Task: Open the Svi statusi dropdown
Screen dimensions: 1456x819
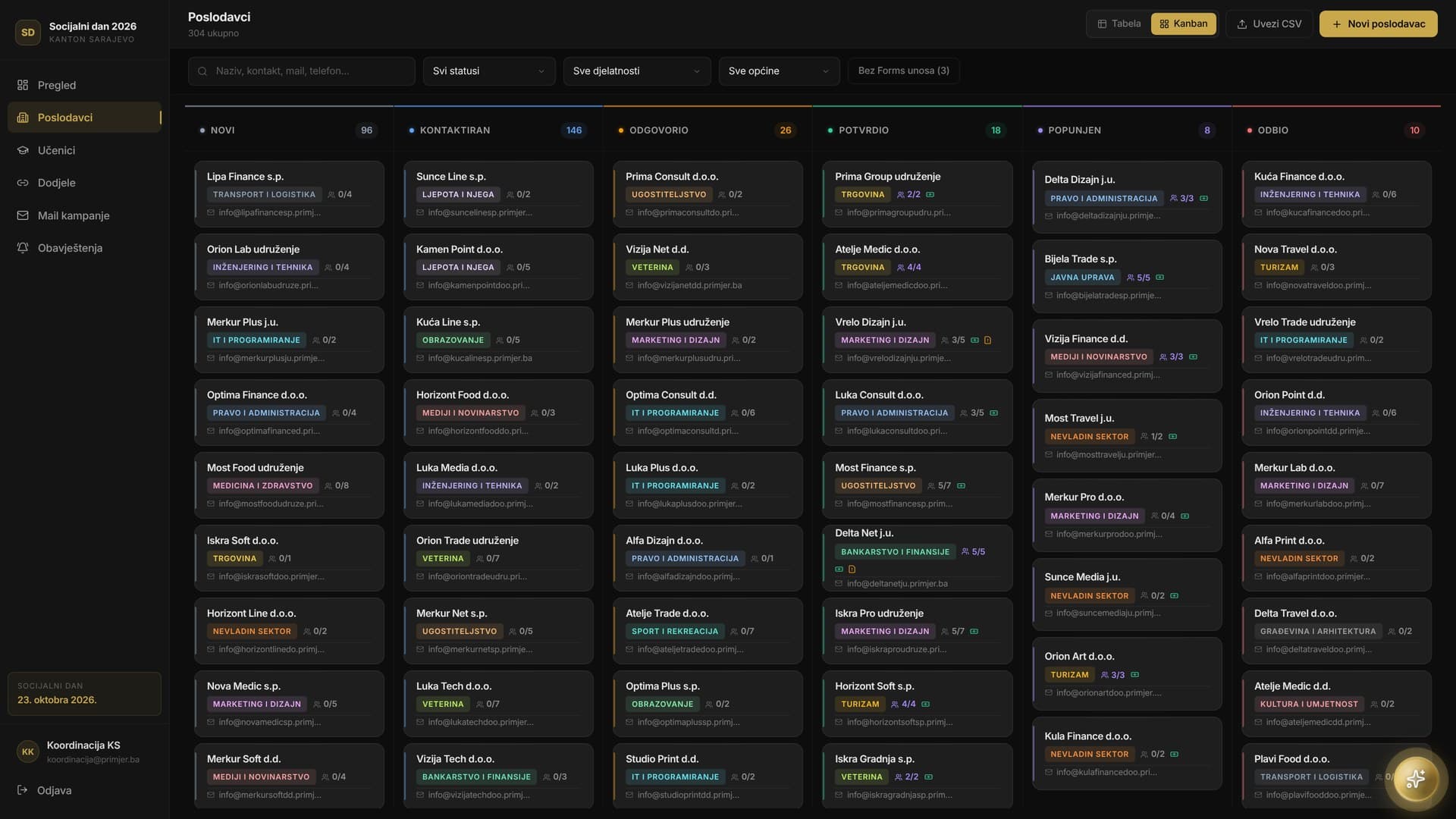Action: (489, 71)
